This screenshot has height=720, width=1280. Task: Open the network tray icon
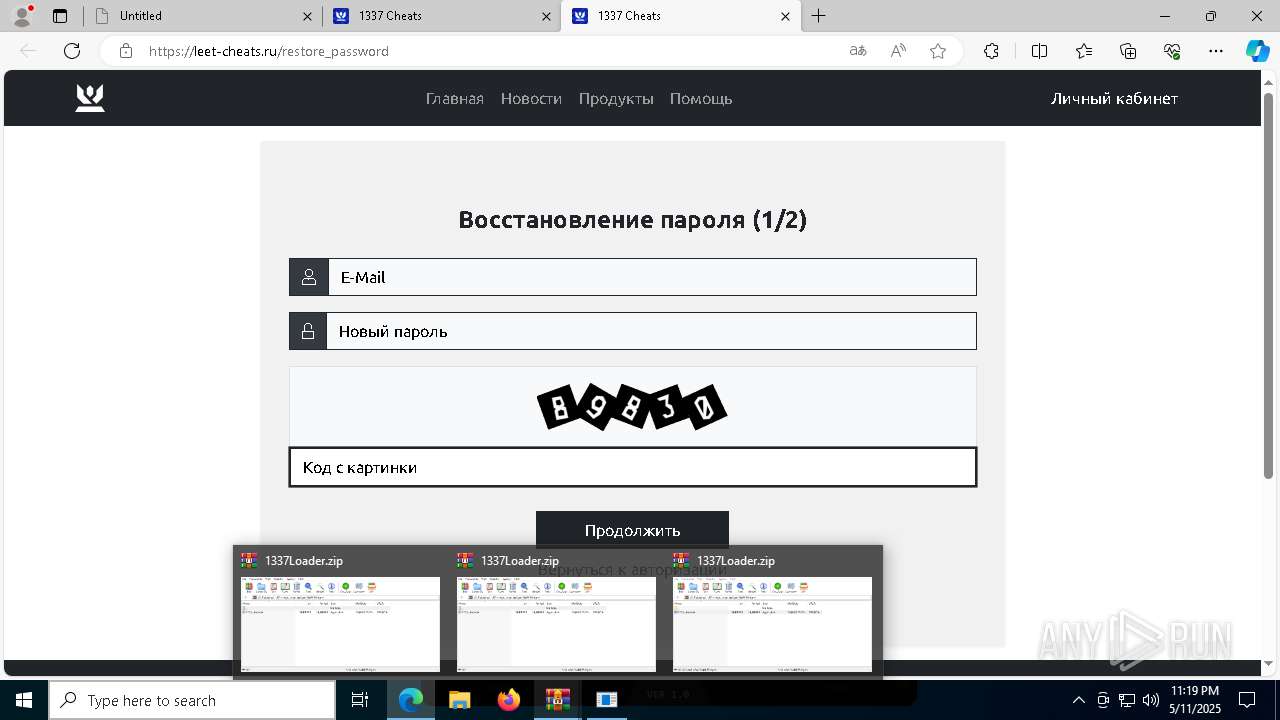coord(1126,700)
